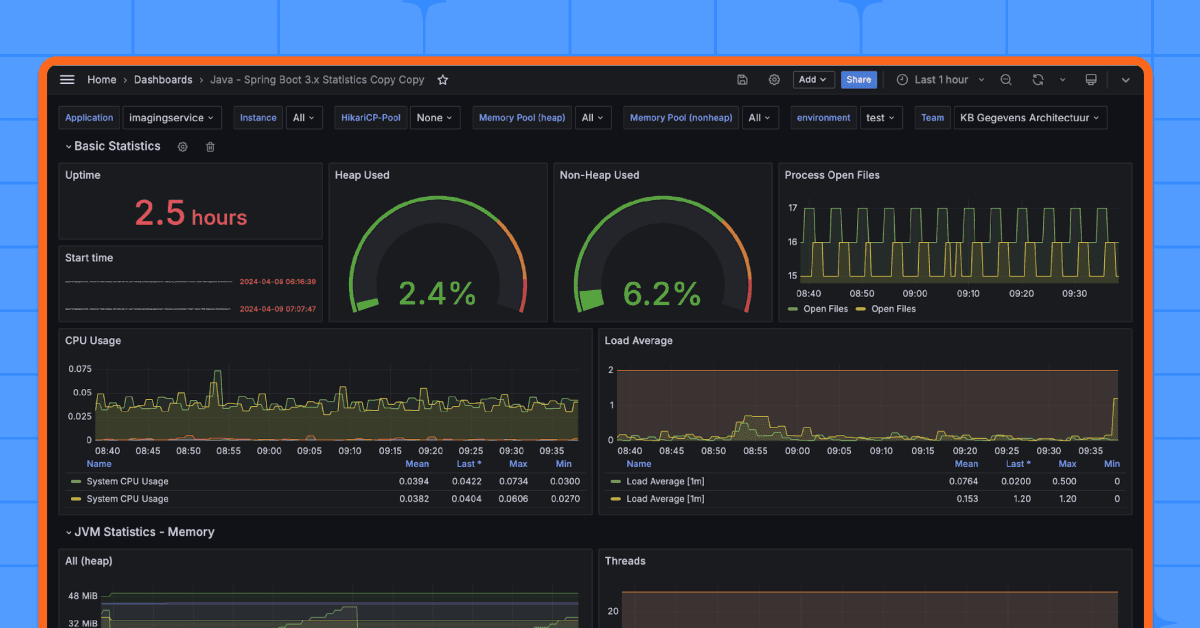This screenshot has height=628, width=1200.
Task: Refresh the dashboard data
Action: pos(1037,79)
